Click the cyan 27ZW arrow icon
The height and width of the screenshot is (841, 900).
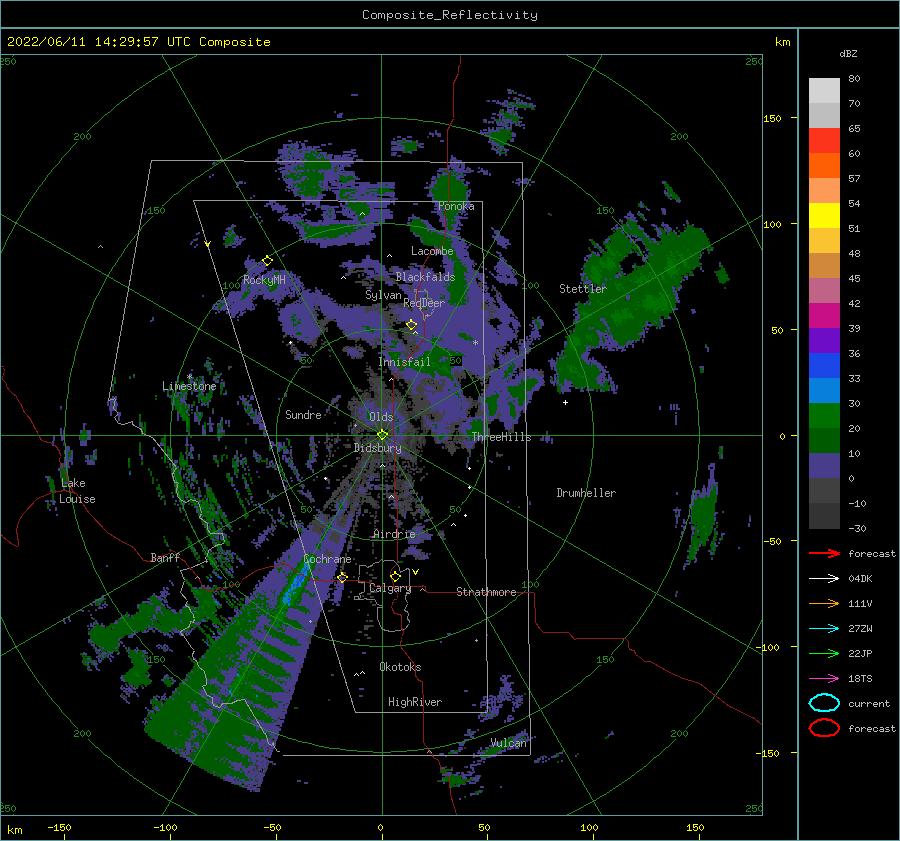[x=824, y=628]
